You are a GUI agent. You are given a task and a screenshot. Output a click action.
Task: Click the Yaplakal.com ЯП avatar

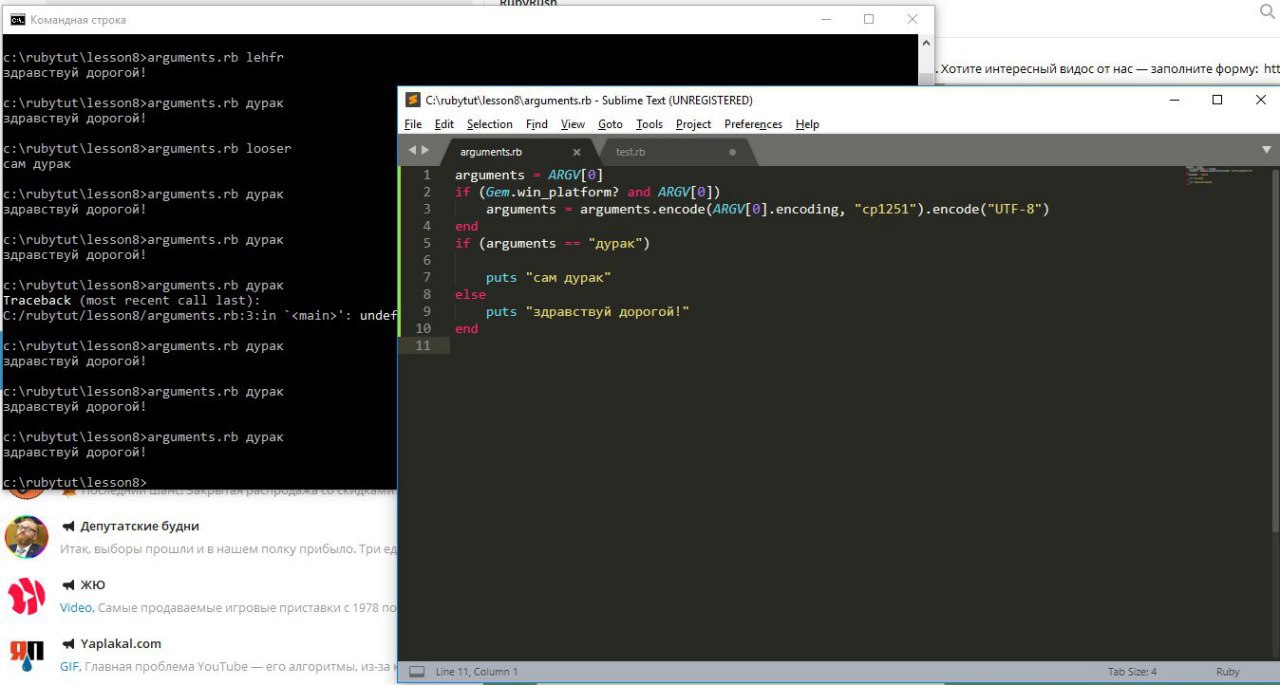[27, 655]
